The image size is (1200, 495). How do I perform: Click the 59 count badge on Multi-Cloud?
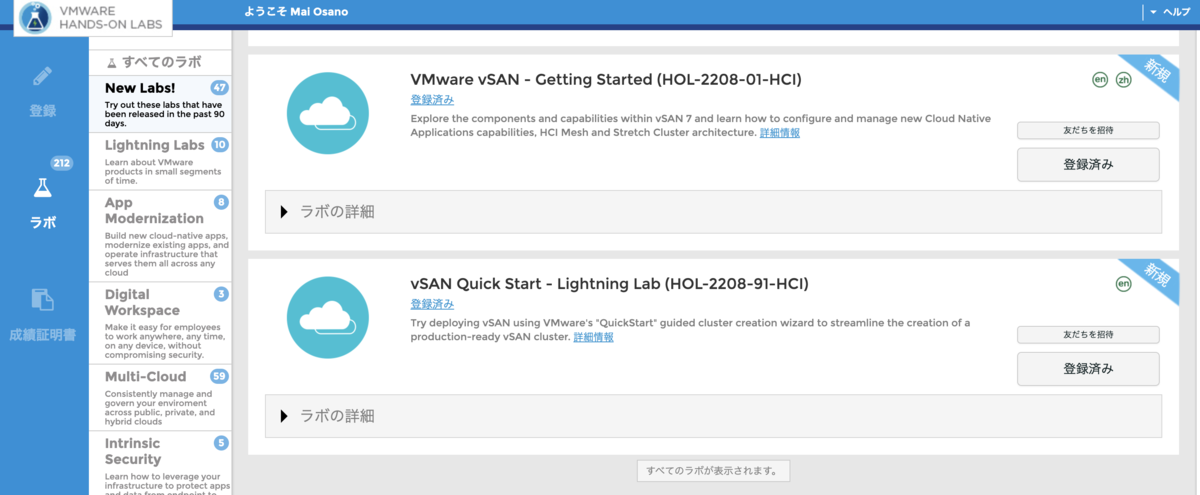click(x=220, y=377)
